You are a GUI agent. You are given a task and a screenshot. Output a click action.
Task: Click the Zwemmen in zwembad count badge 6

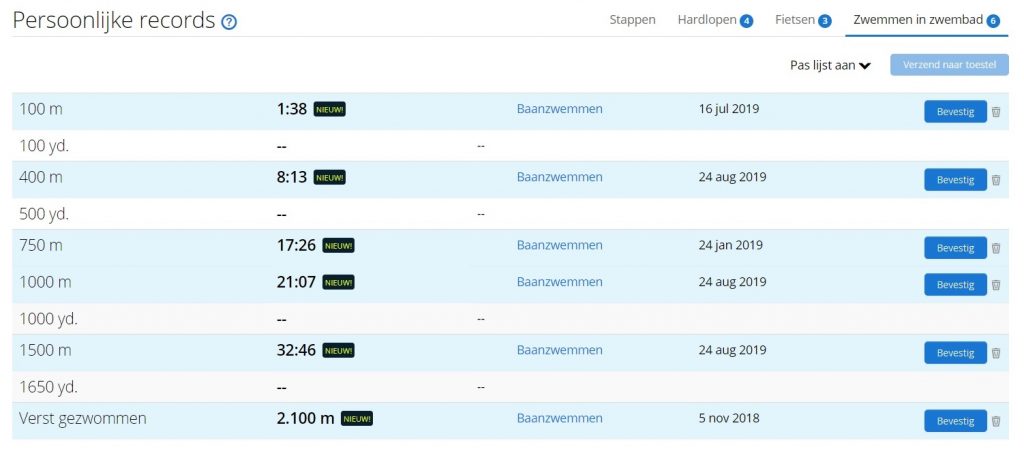click(x=993, y=22)
